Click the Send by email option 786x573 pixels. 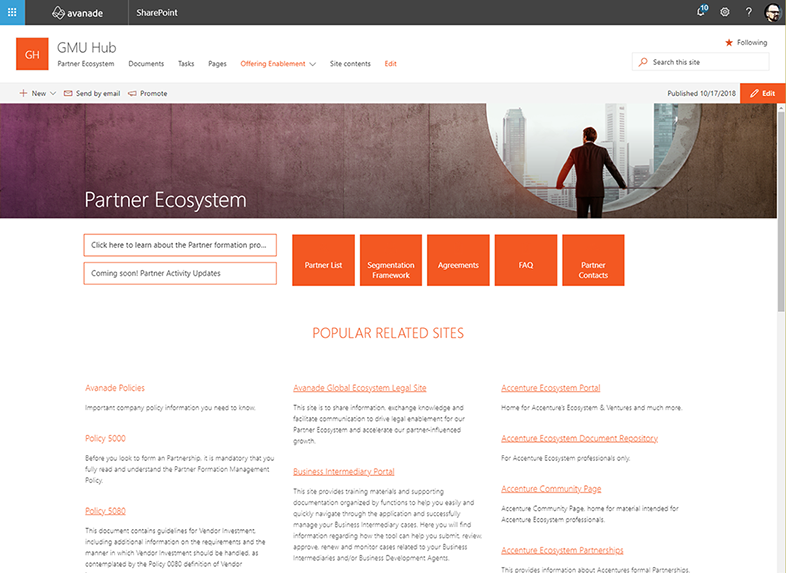(92, 93)
